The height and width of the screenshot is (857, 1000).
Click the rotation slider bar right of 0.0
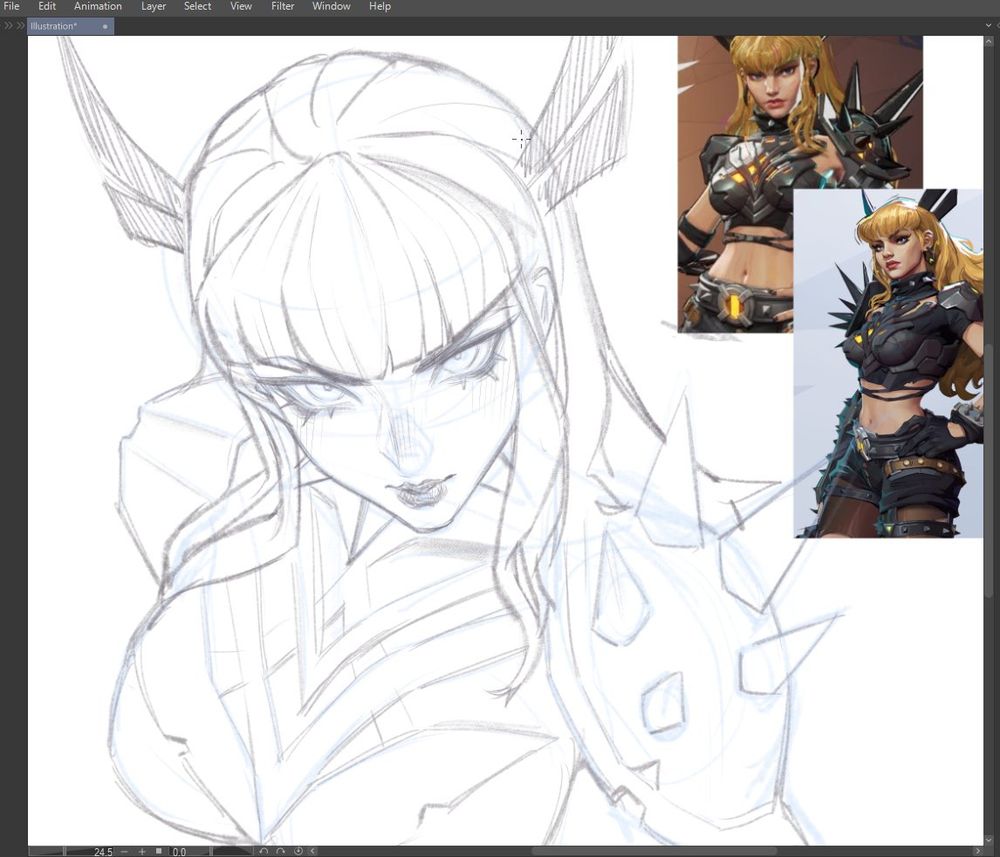coord(220,851)
